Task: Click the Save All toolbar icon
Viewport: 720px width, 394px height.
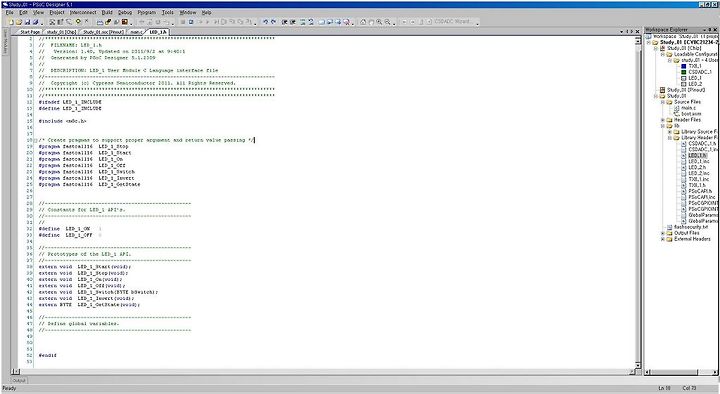Action: 35,22
